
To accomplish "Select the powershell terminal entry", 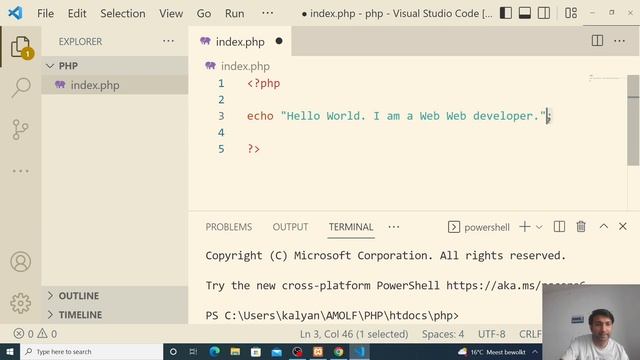I will pos(479,227).
